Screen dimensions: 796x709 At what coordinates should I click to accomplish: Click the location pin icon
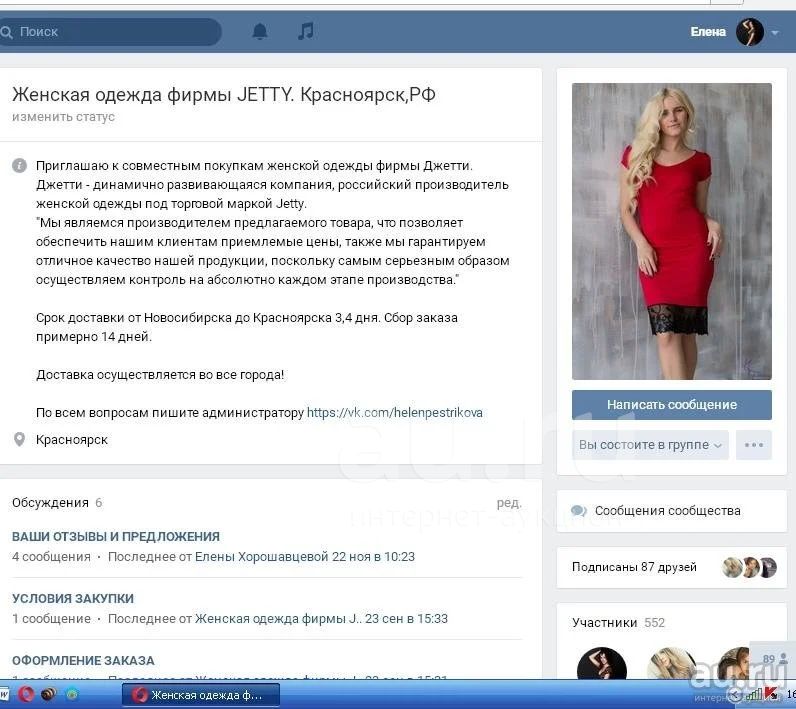pos(19,440)
